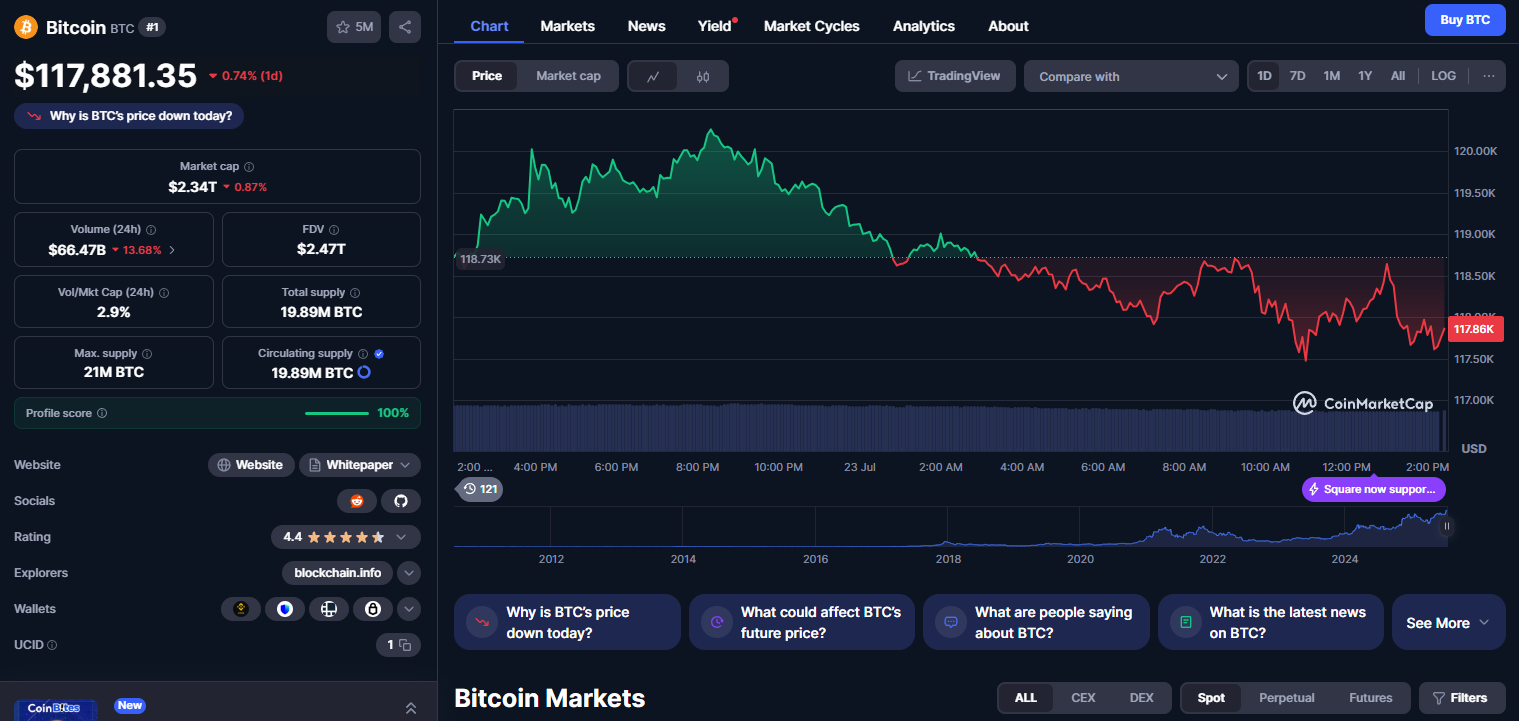Click the Buy BTC button
Screen dimensions: 1519x721
point(1465,20)
